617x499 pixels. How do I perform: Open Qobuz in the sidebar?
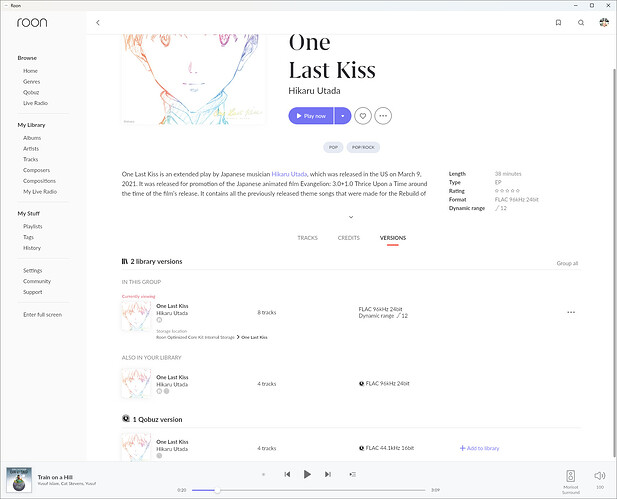coord(31,92)
